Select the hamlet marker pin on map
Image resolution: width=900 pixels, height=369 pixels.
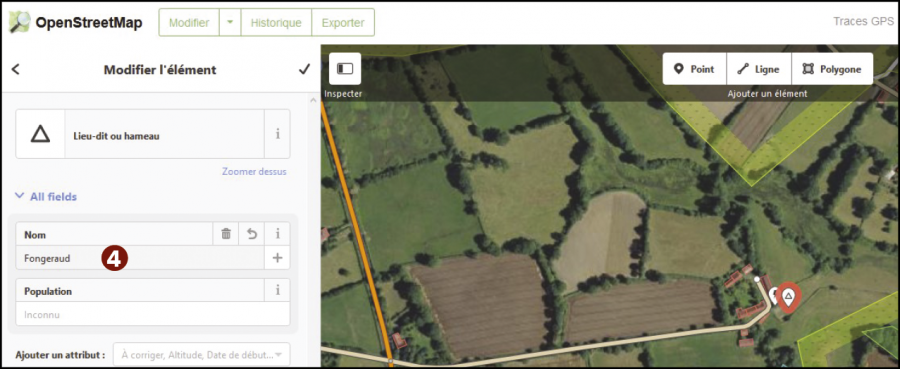coord(789,297)
